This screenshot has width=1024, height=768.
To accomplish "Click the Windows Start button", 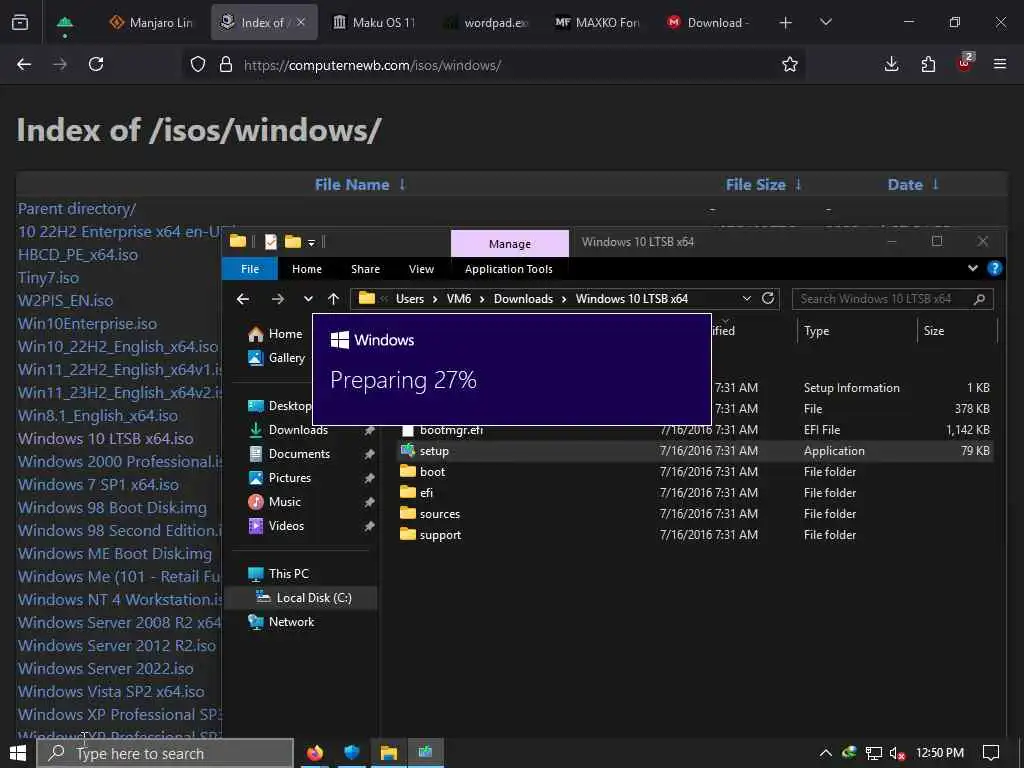I will [18, 753].
